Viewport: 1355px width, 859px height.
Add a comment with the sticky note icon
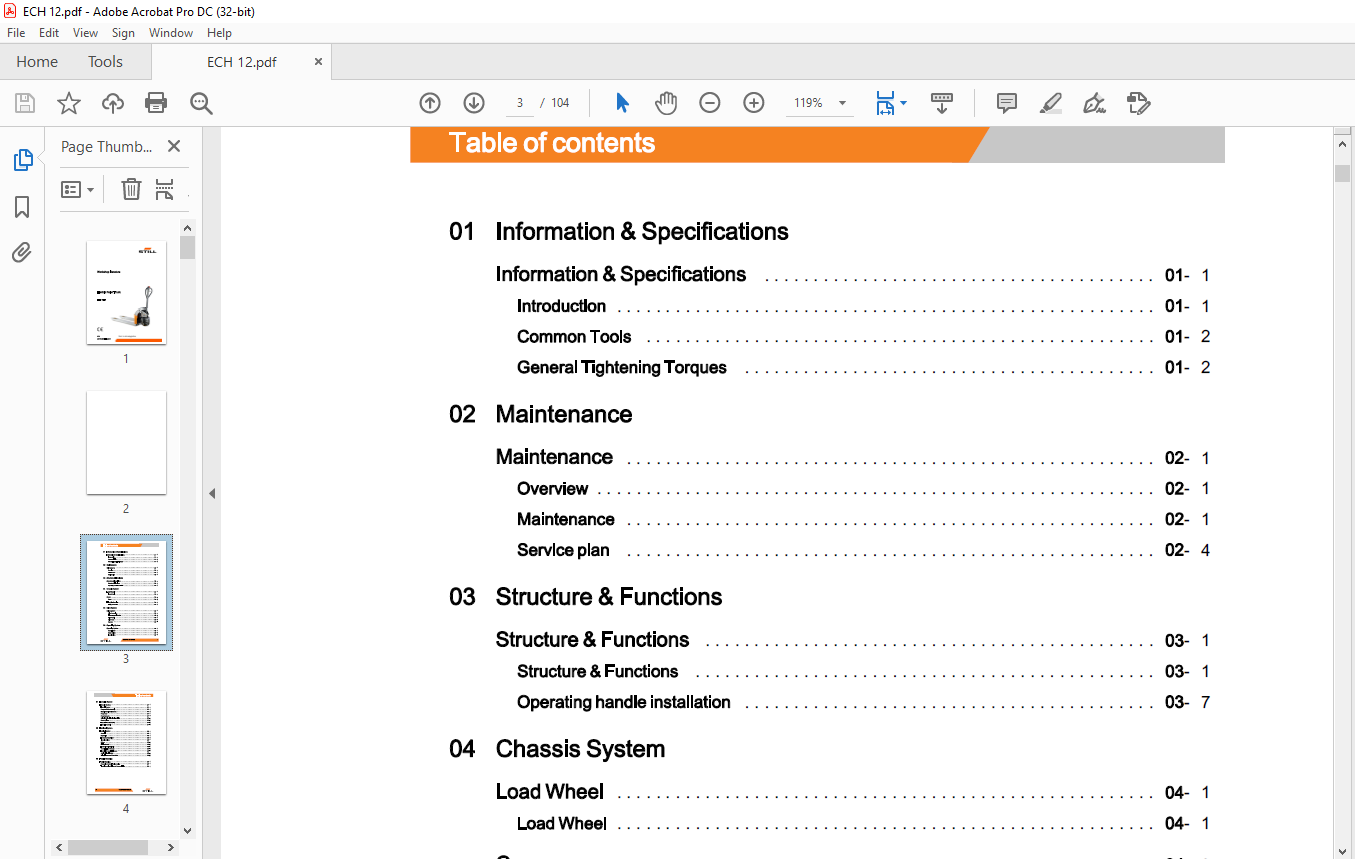tap(1007, 103)
